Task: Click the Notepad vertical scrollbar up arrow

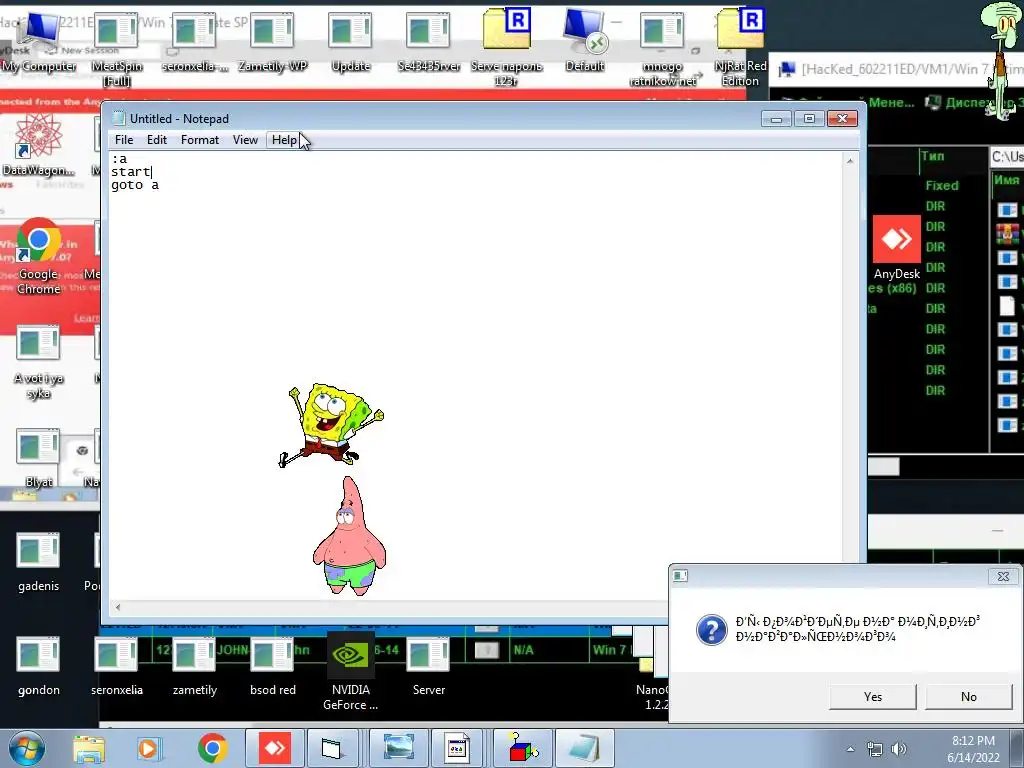Action: pyautogui.click(x=850, y=161)
